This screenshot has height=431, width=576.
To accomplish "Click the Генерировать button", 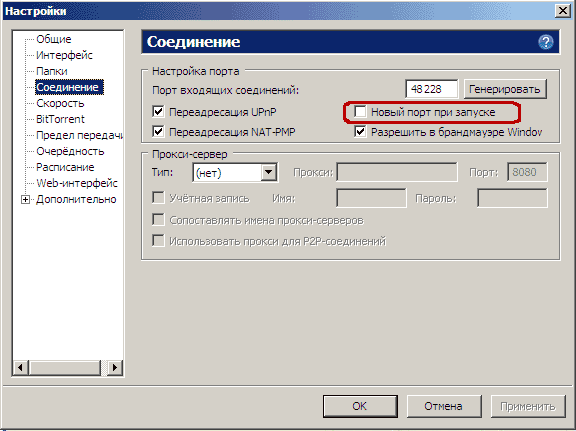I will [x=505, y=89].
